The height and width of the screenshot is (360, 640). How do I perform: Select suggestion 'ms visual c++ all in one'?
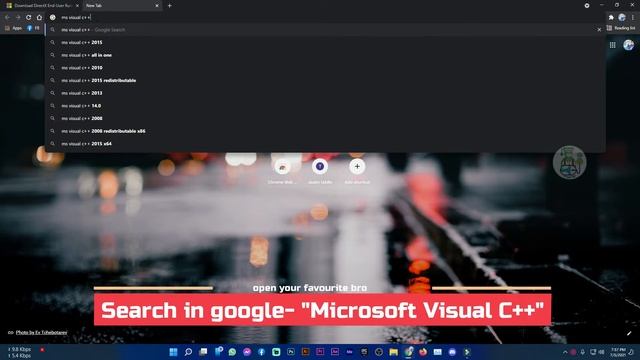tap(324, 55)
